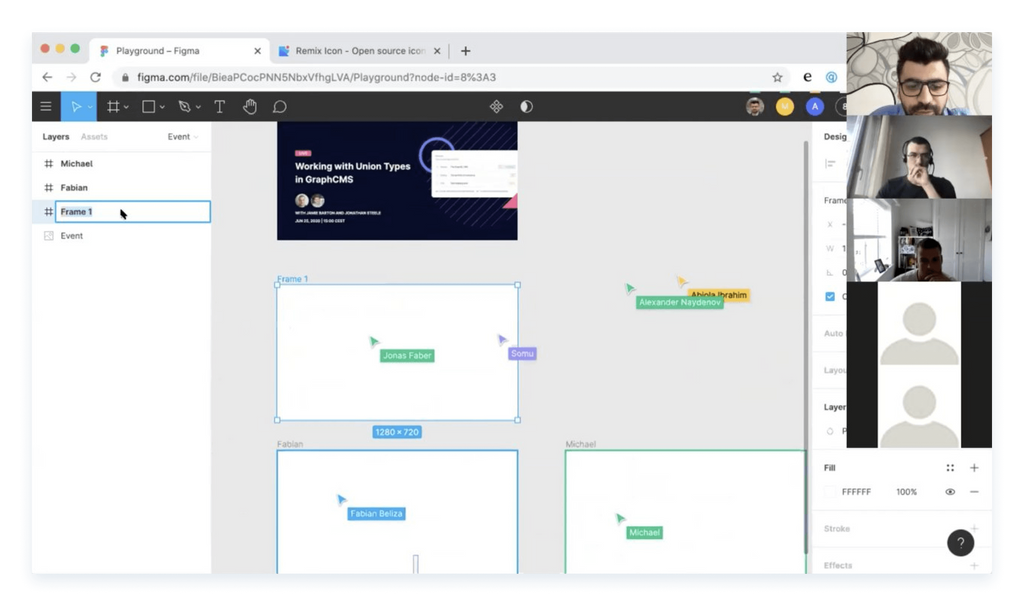
Task: Click the Union Types banner image on canvas
Action: point(397,181)
